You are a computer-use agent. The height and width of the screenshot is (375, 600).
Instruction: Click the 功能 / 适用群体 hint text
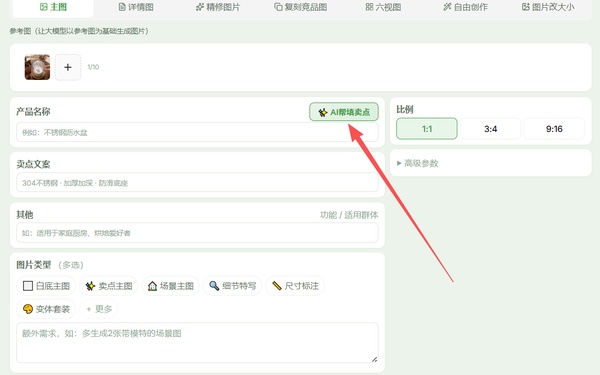(x=349, y=215)
